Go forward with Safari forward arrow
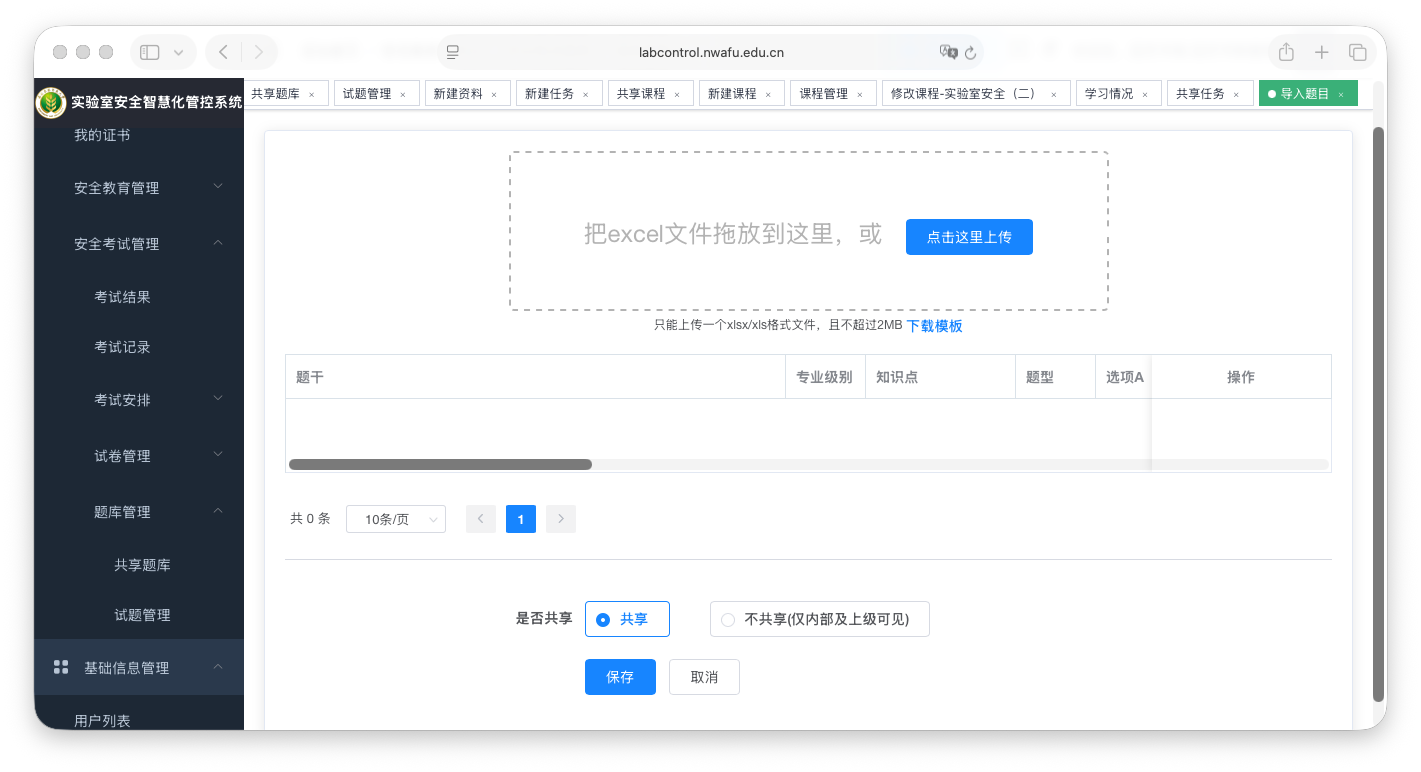Viewport: 1421px width, 772px height. click(259, 52)
